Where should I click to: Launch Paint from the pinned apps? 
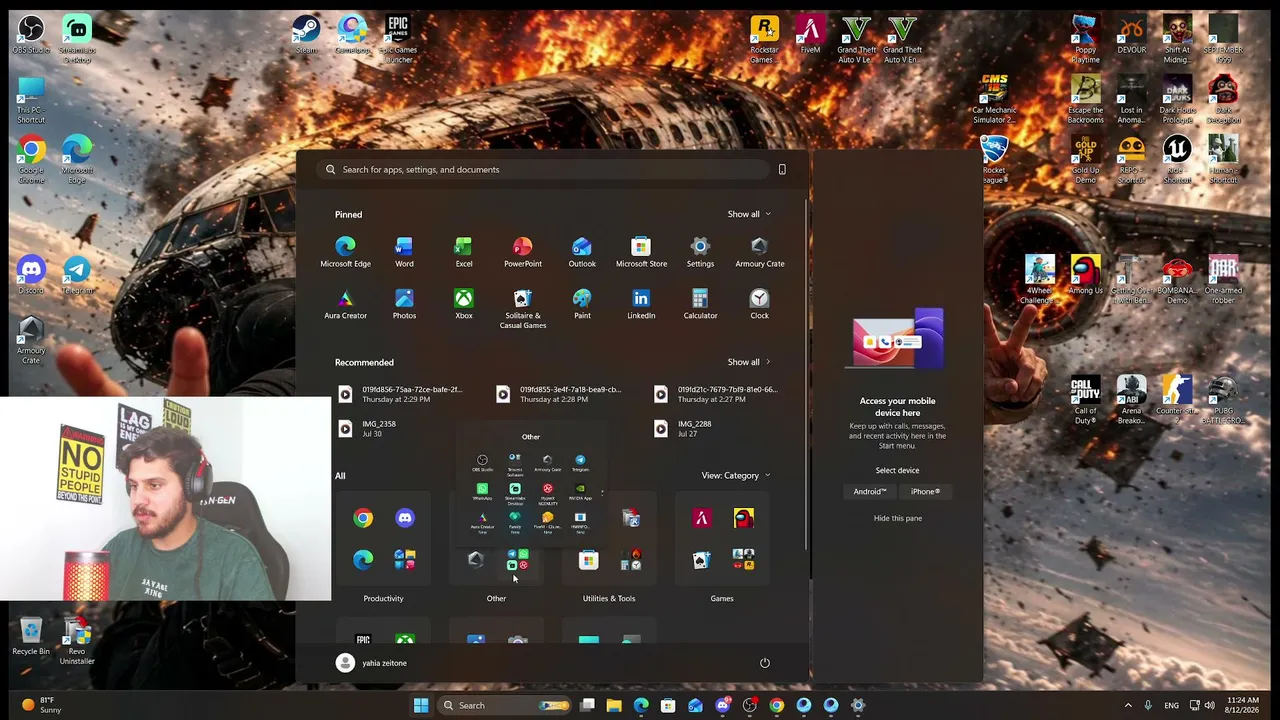(582, 304)
